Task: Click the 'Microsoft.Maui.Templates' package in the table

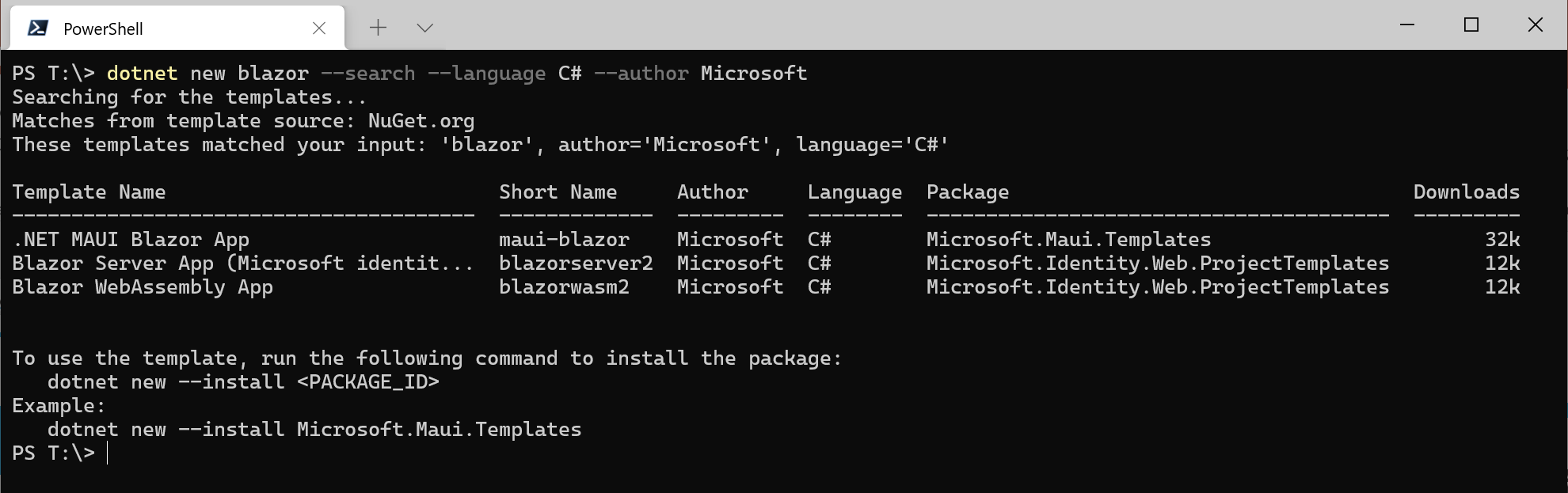Action: pos(1068,240)
